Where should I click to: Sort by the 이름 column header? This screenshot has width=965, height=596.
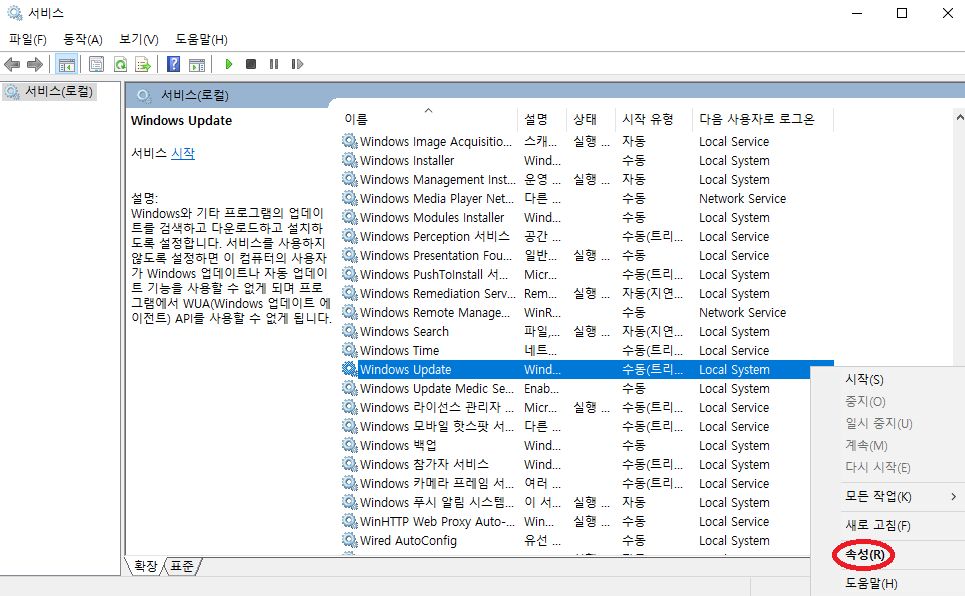point(430,119)
